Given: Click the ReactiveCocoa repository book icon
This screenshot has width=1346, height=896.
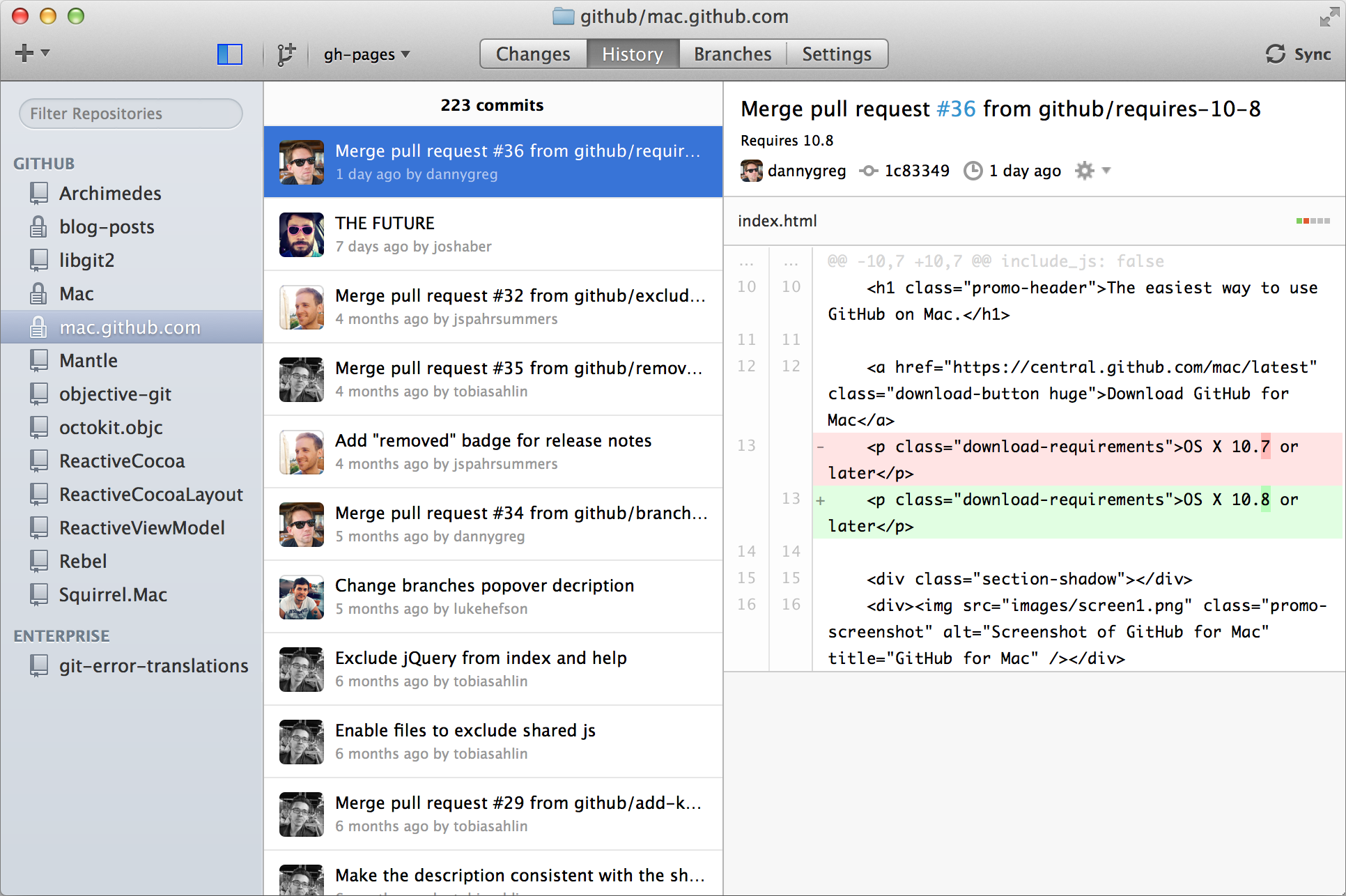Looking at the screenshot, I should tap(39, 461).
